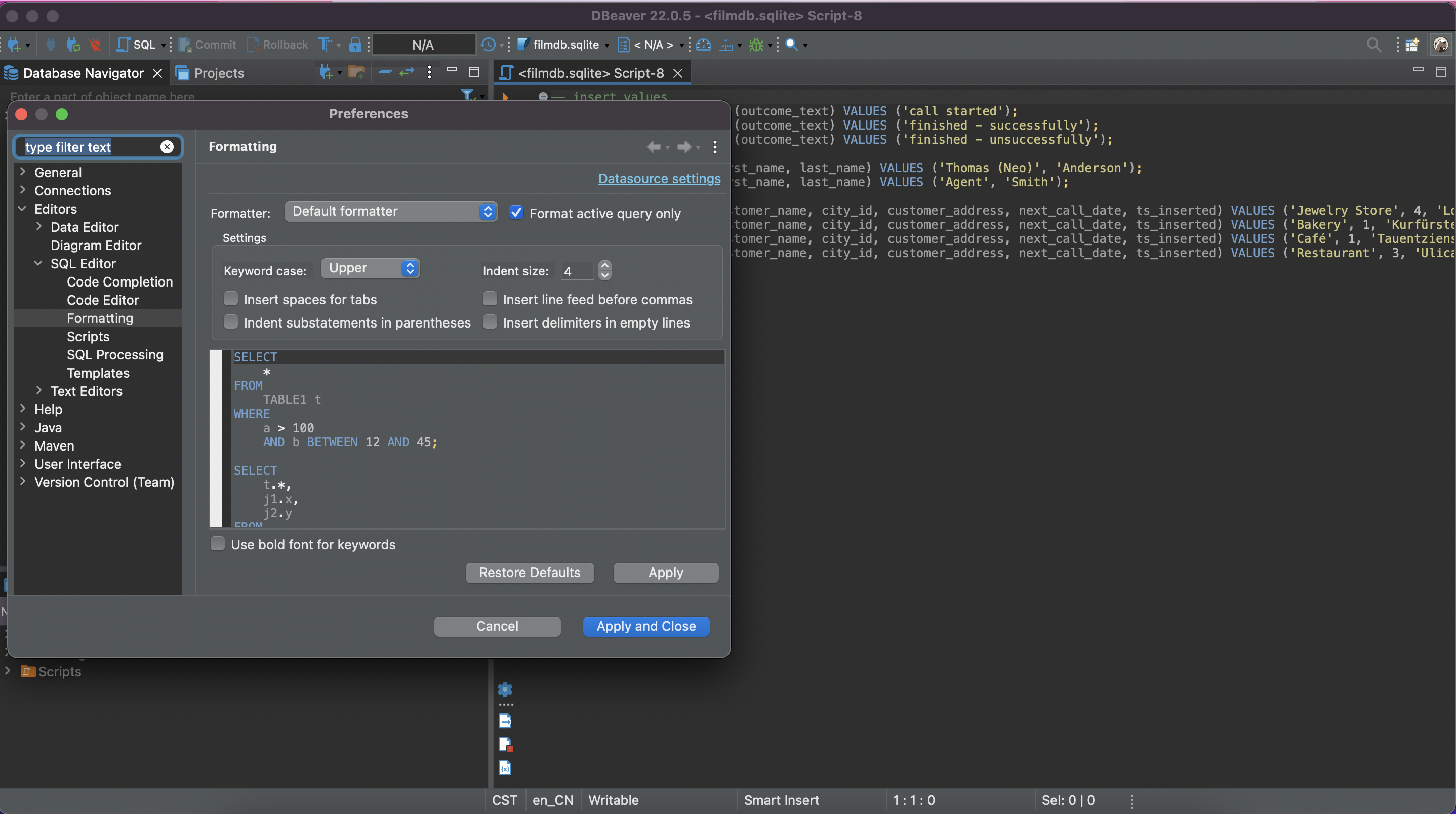
Task: Switch to the Projects tab
Action: point(217,73)
